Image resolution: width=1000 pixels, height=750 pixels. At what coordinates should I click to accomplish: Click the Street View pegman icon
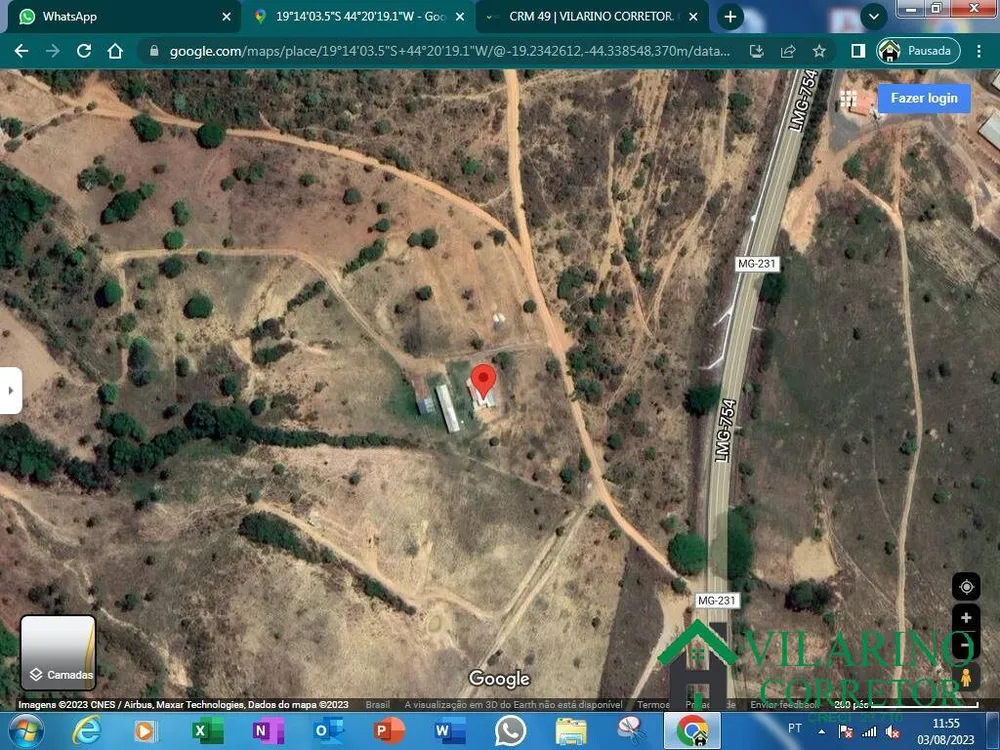click(966, 677)
